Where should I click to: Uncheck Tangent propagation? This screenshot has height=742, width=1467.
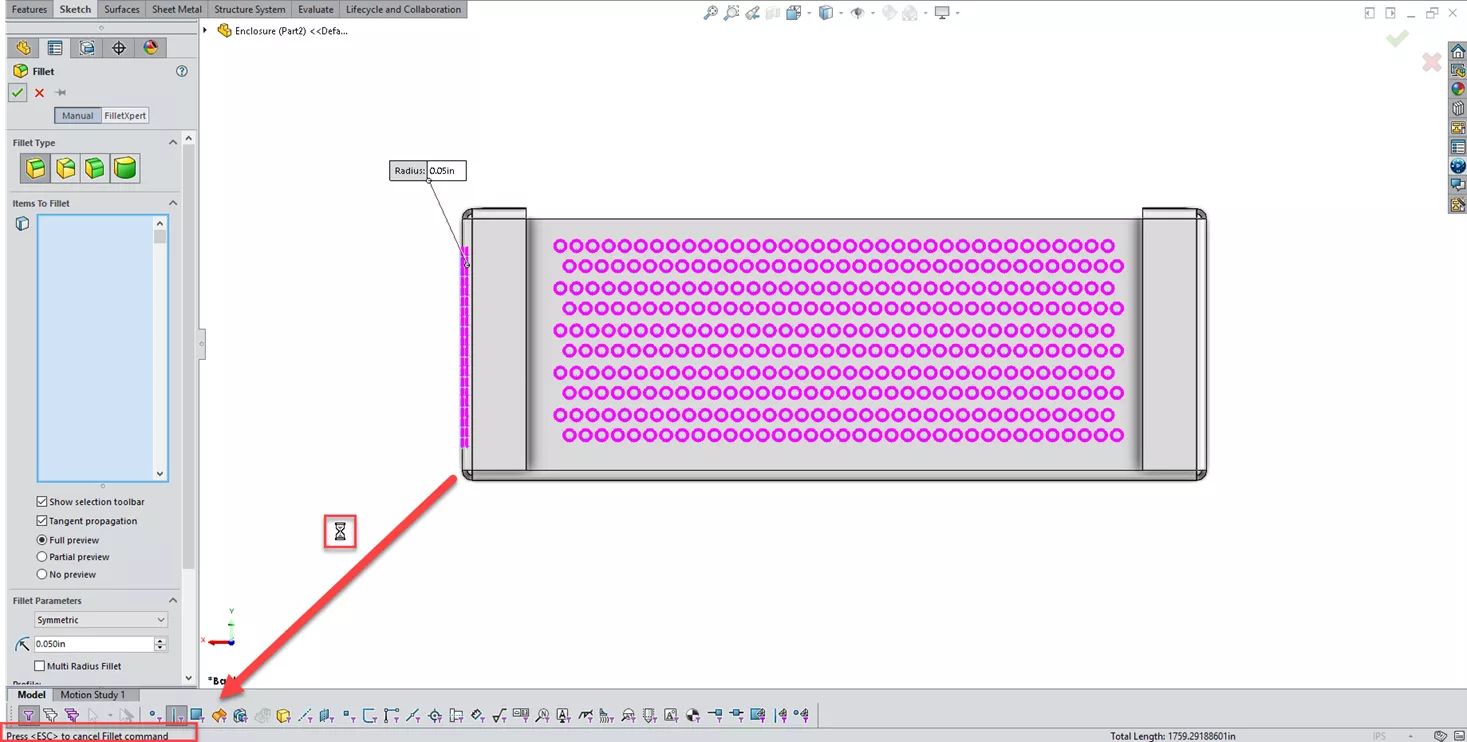click(42, 521)
